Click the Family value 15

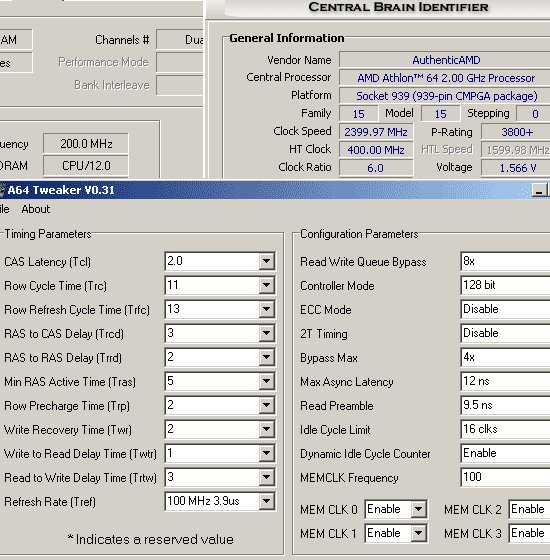[x=359, y=114]
